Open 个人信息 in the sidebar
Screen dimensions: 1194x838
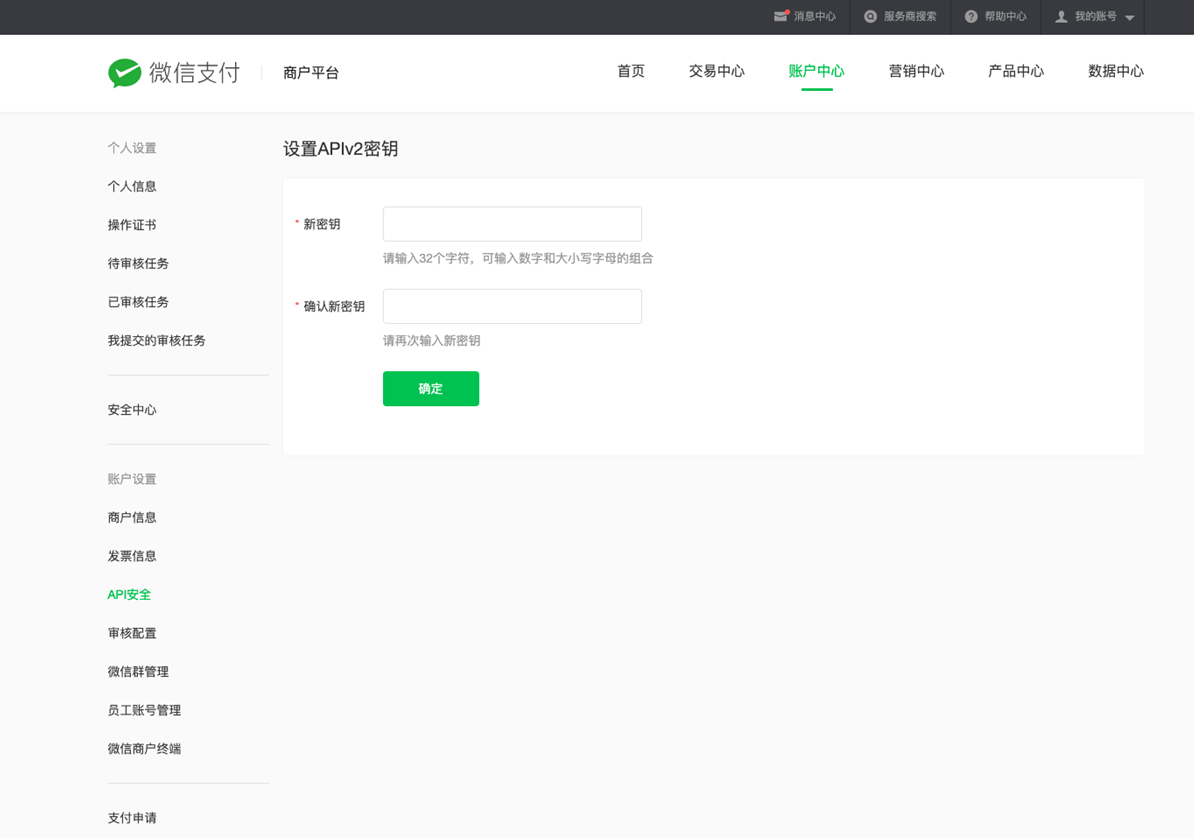pyautogui.click(x=132, y=186)
